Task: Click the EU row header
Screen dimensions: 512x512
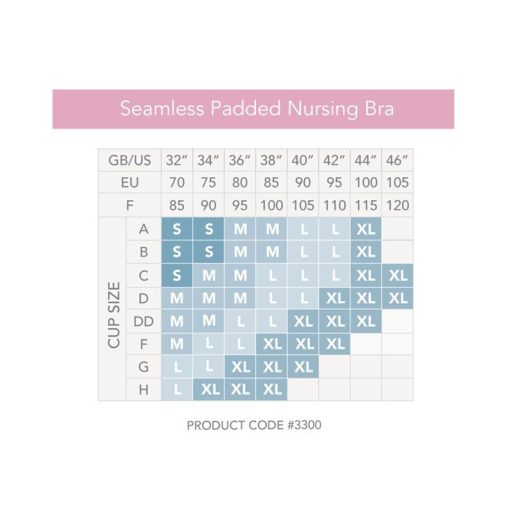Action: click(x=130, y=183)
